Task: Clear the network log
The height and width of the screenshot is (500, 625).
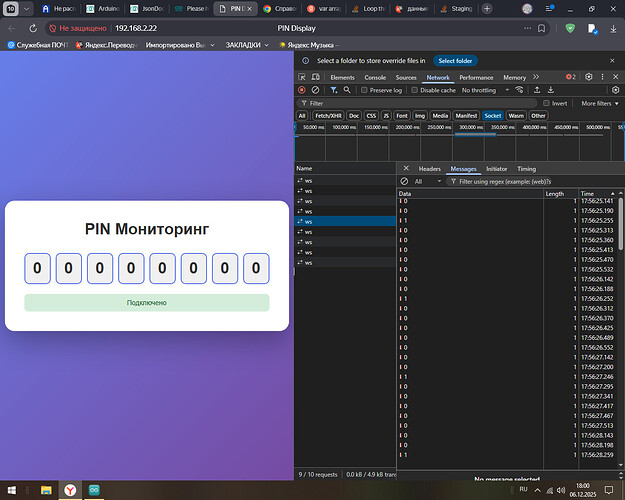Action: (x=316, y=90)
